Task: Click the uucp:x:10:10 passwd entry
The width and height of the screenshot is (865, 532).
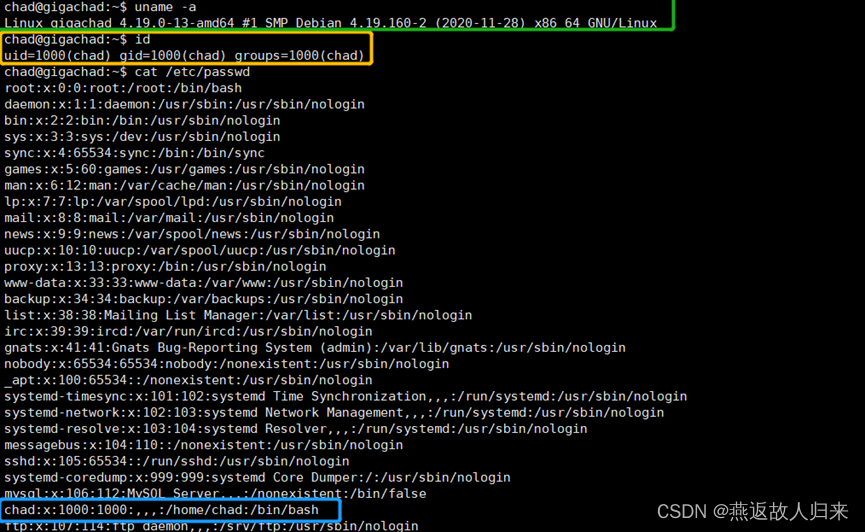Action: (200, 251)
